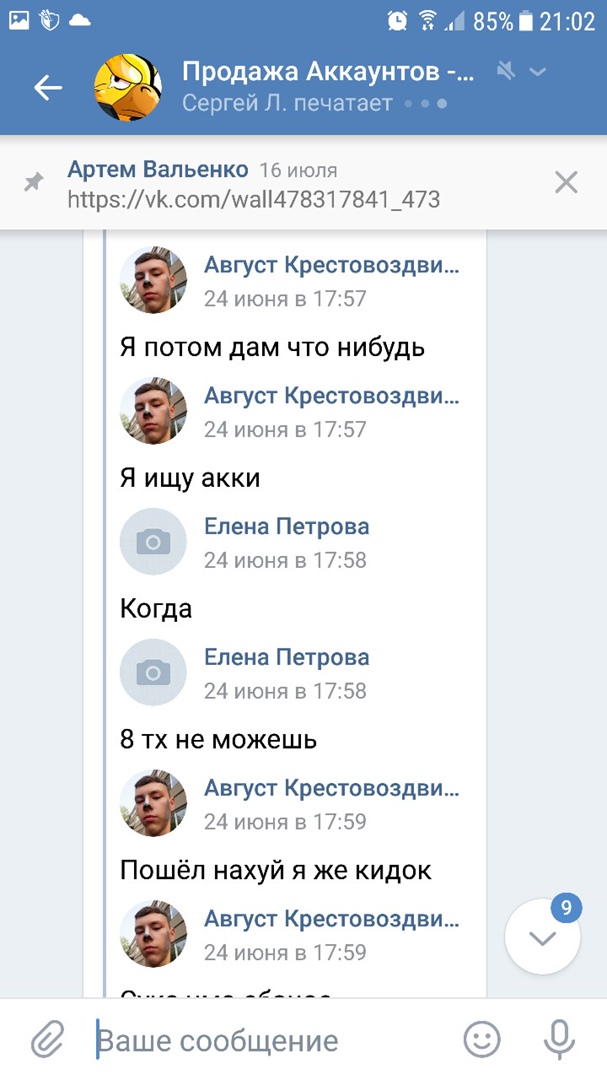This screenshot has width=607, height=1080.
Task: Open first Елена Петрова camera placeholder avatar
Action: point(153,542)
